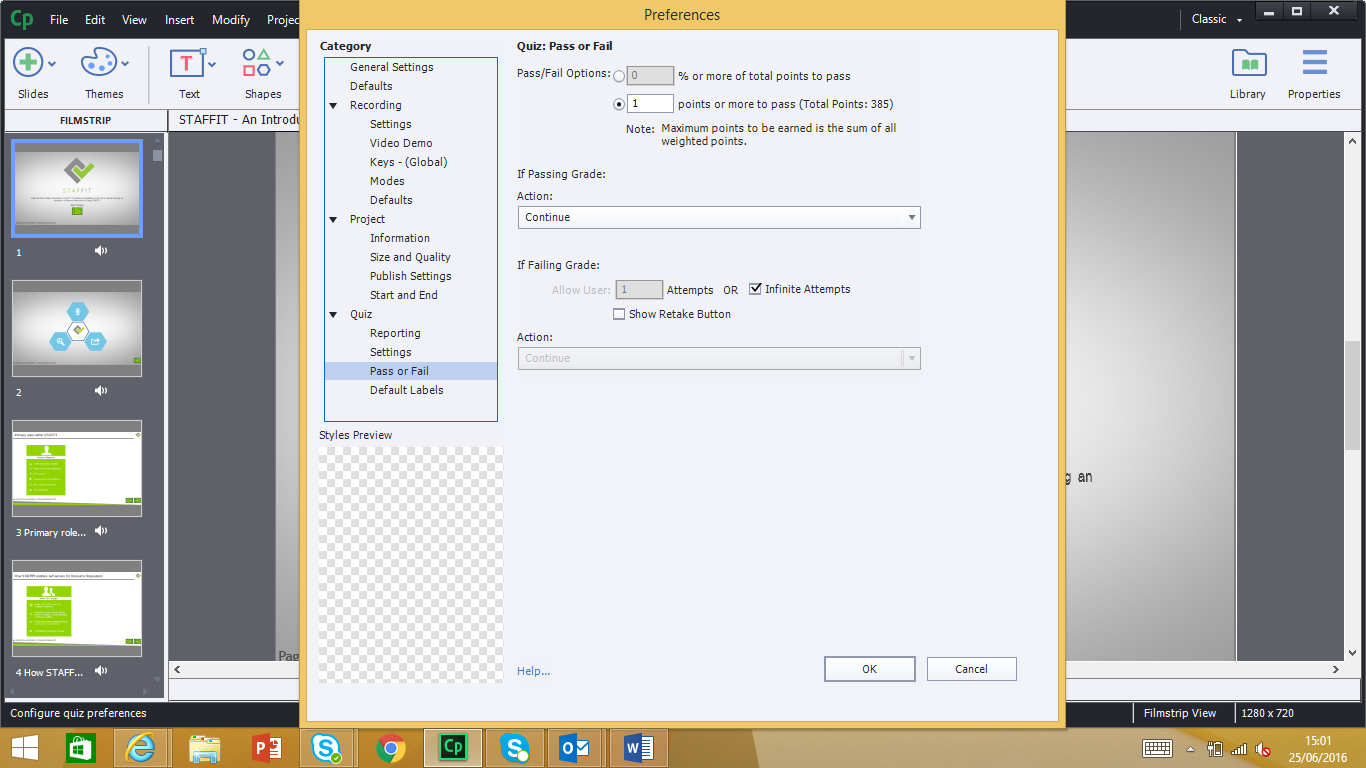
Task: Open the Classic workspace dropdown
Action: click(1218, 19)
